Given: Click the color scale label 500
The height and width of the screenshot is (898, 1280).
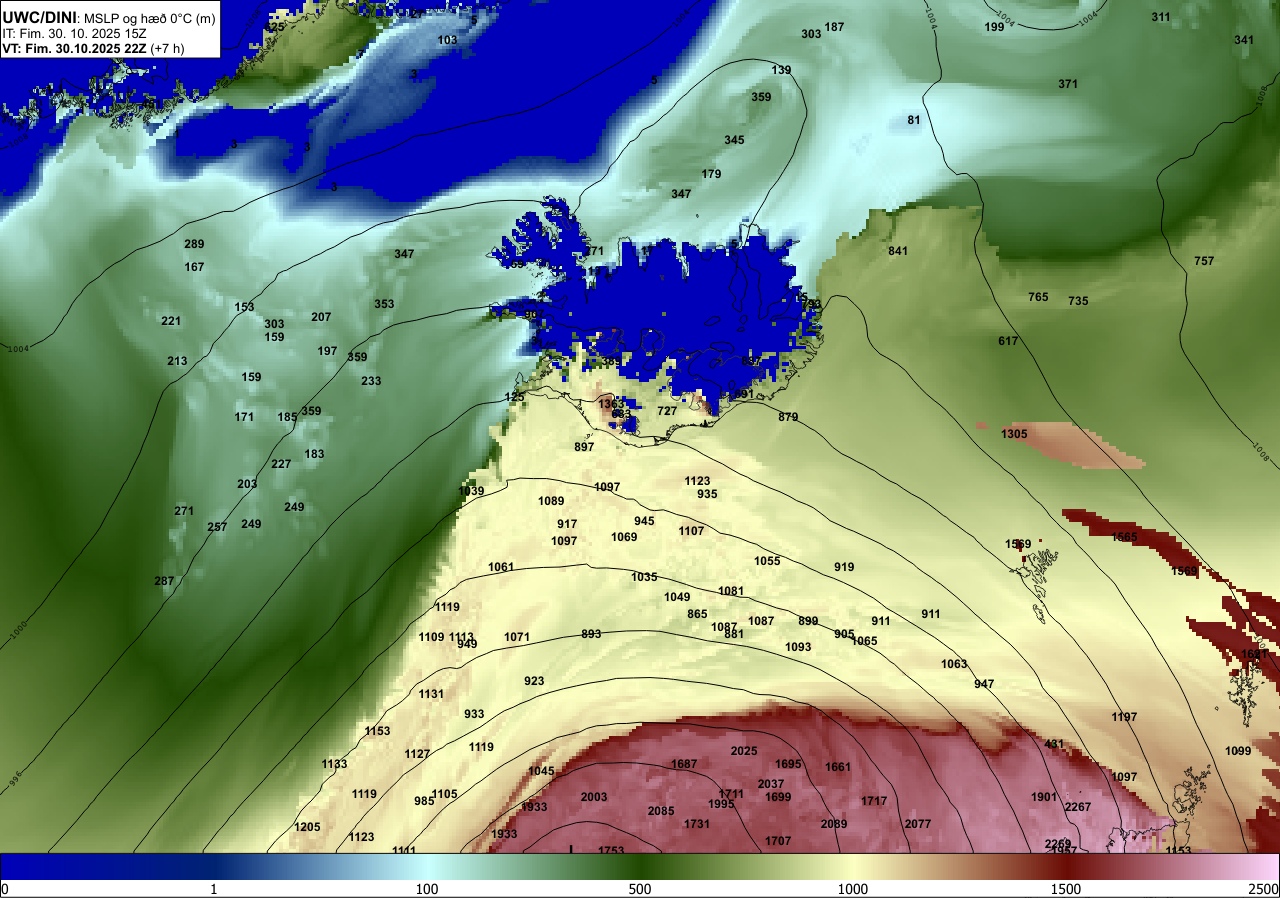Looking at the screenshot, I should tap(640, 889).
